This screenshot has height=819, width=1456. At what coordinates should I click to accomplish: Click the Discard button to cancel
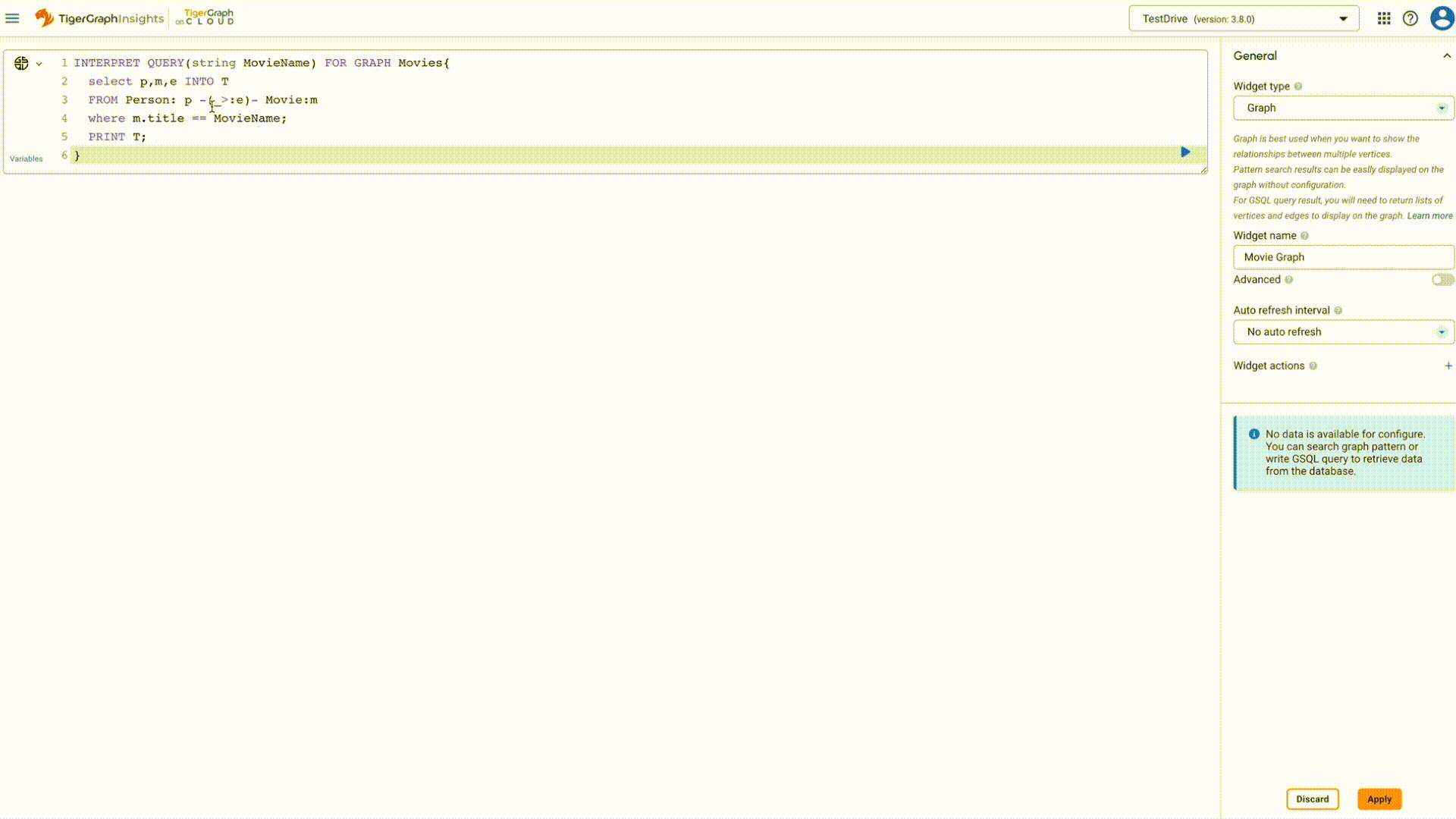point(1312,799)
